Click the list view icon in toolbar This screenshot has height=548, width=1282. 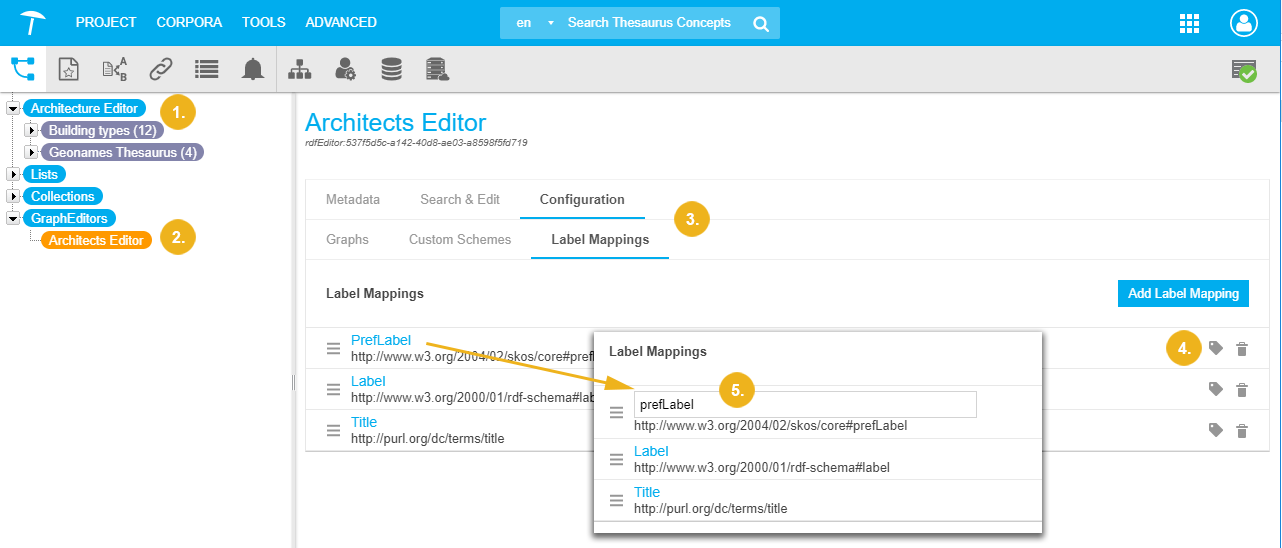pos(206,69)
